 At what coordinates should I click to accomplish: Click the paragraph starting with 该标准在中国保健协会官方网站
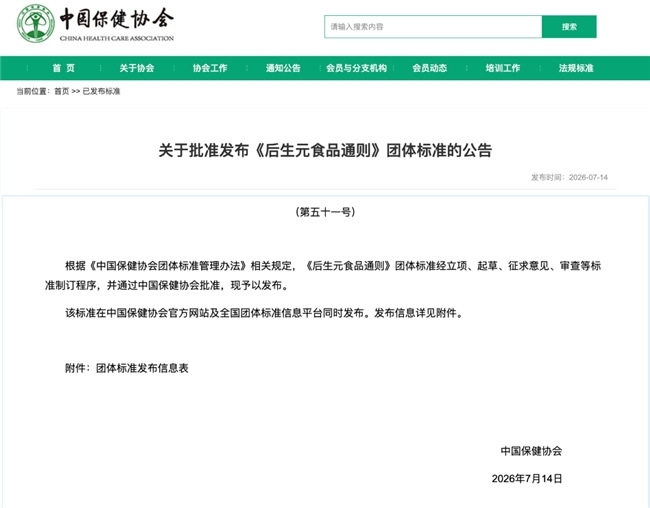click(x=264, y=313)
